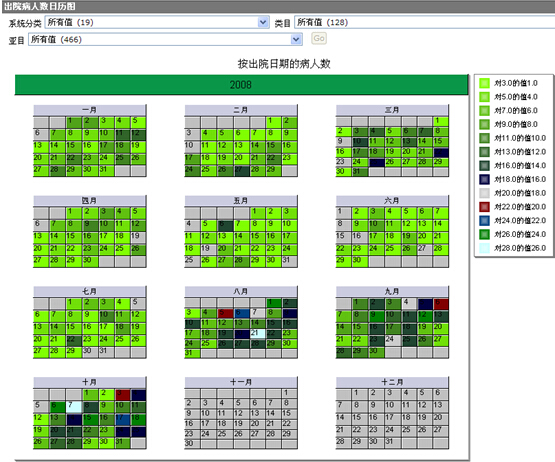This screenshot has height=462, width=555.
Task: Click the 十二月 month header
Action: (x=392, y=382)
